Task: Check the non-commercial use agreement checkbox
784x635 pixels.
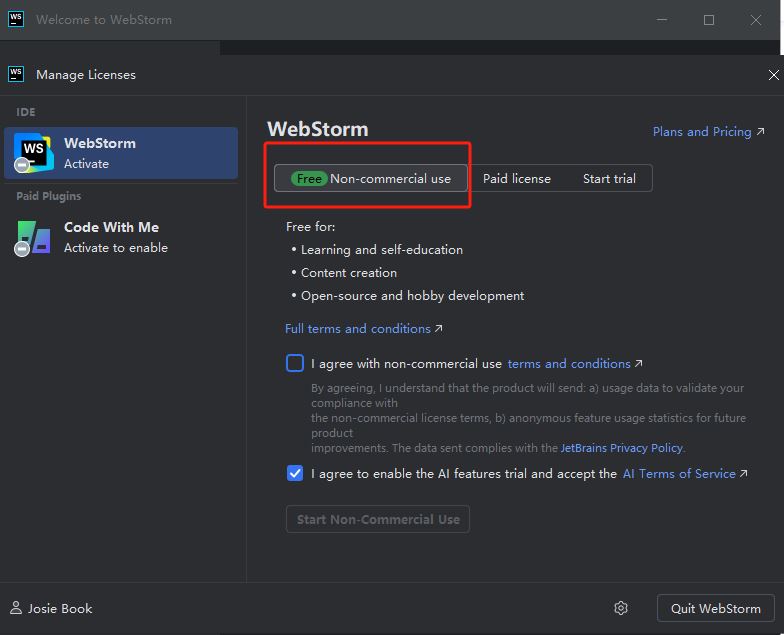Action: click(295, 363)
